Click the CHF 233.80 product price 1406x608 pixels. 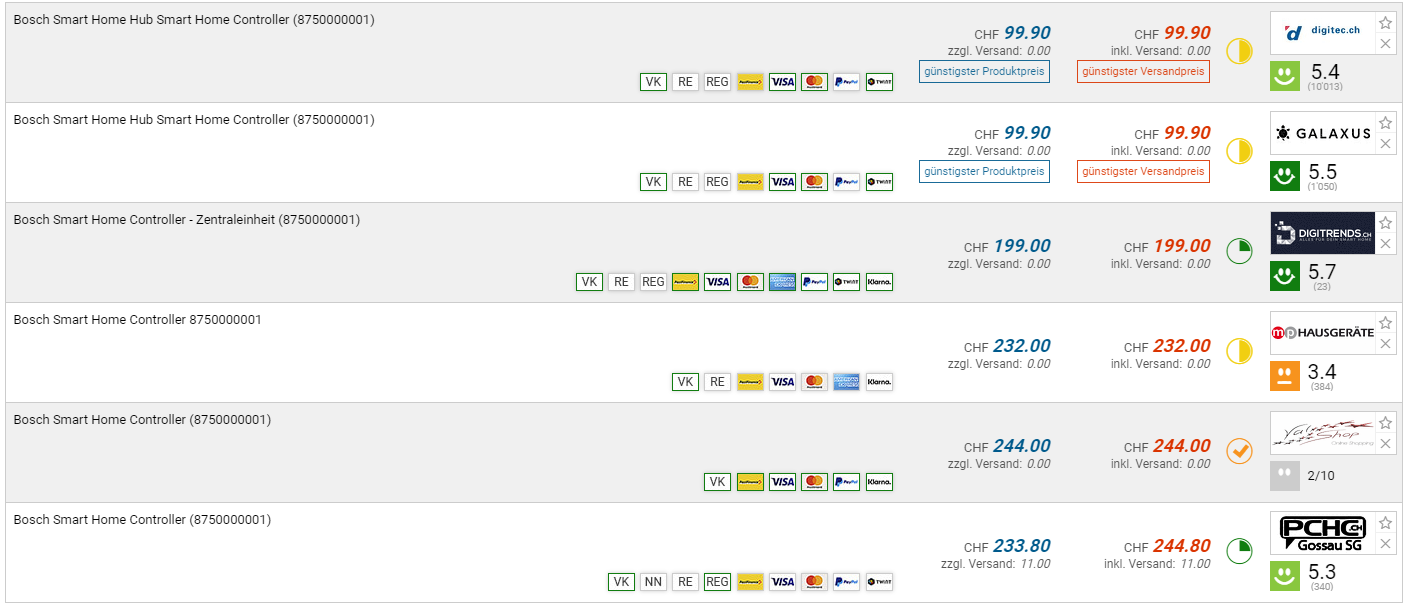1021,546
